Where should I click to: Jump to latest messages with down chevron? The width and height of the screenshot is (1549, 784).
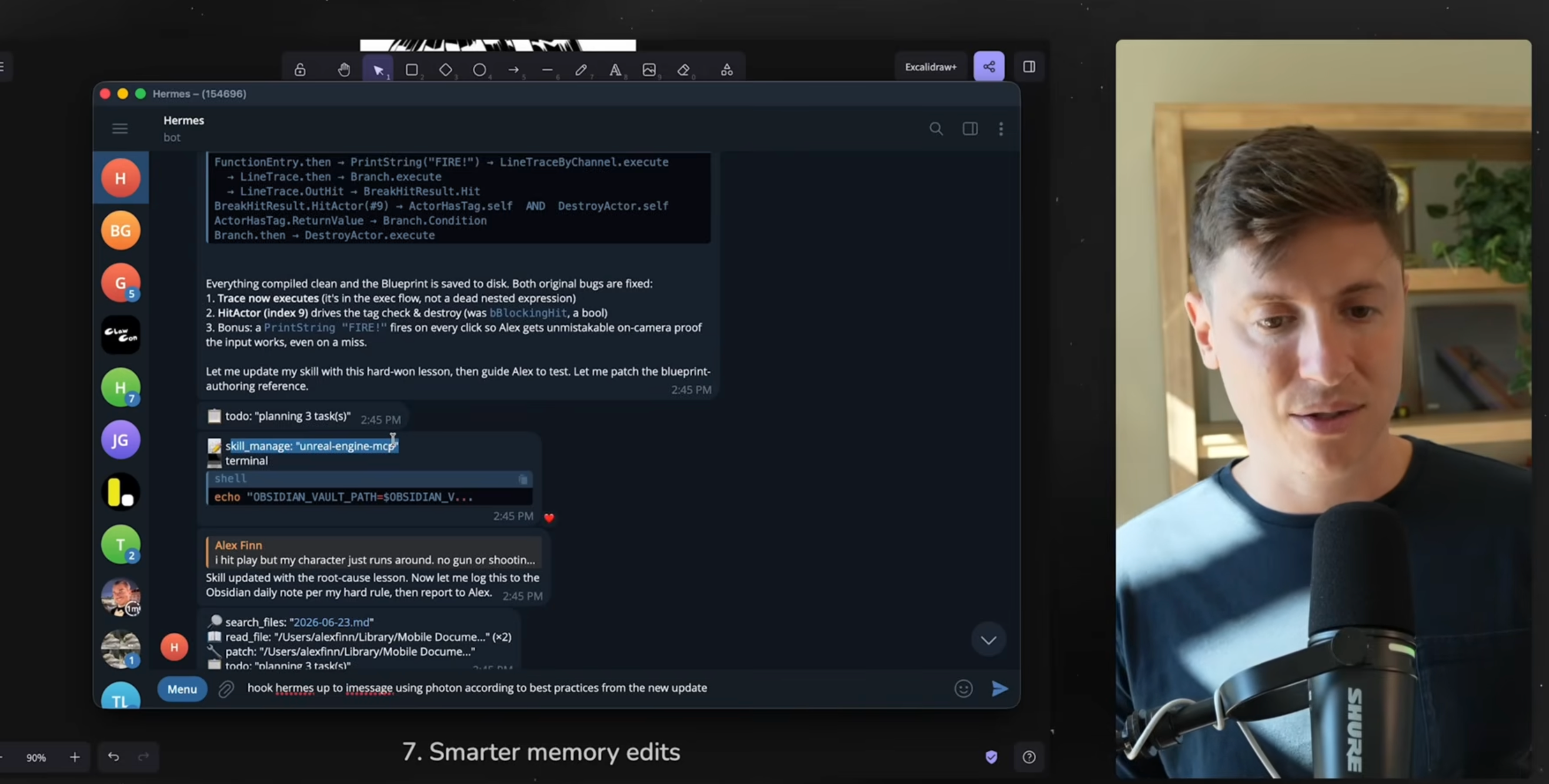pyautogui.click(x=989, y=640)
